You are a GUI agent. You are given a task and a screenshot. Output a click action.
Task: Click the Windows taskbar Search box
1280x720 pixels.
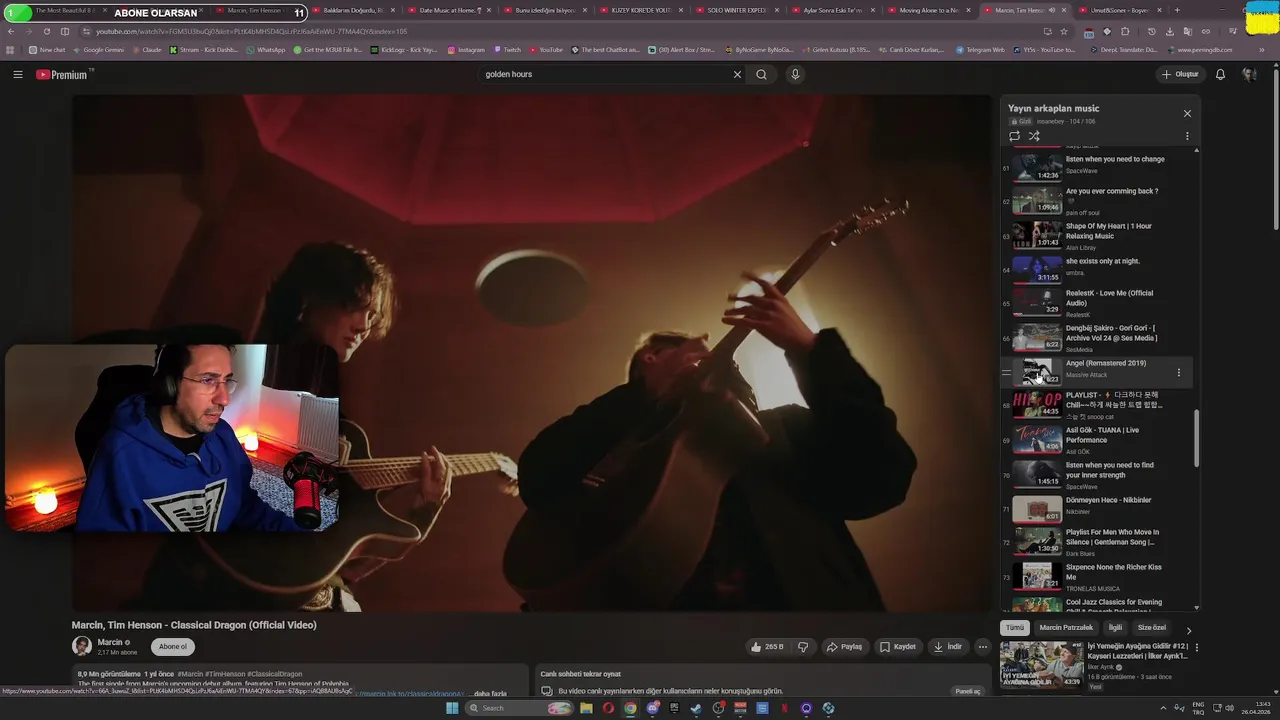pos(518,708)
